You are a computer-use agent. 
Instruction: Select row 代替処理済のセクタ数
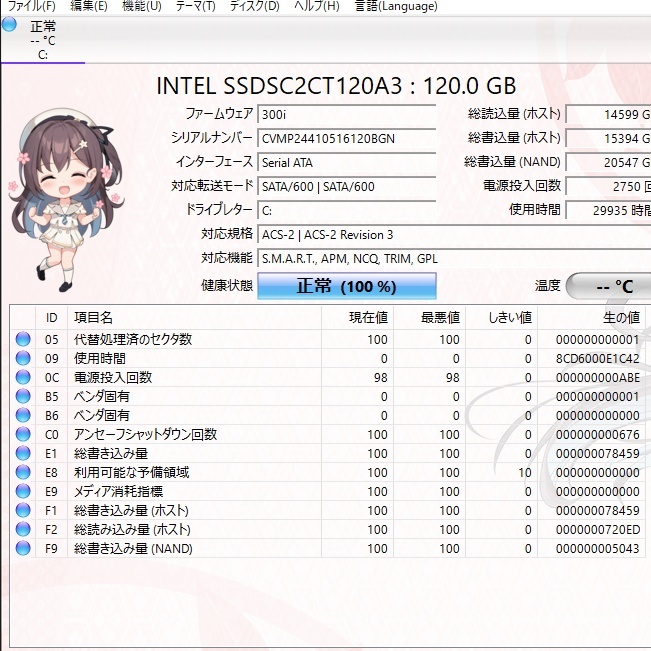[x=133, y=339]
